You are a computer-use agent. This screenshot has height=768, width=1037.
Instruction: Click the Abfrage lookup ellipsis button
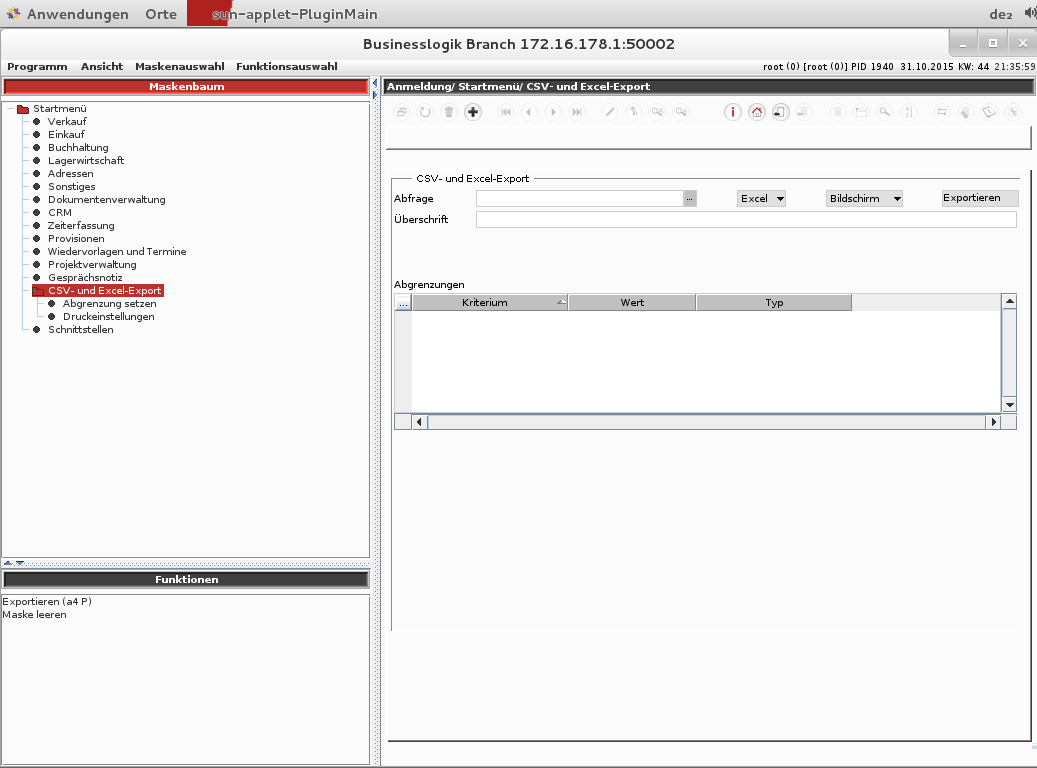pyautogui.click(x=689, y=199)
